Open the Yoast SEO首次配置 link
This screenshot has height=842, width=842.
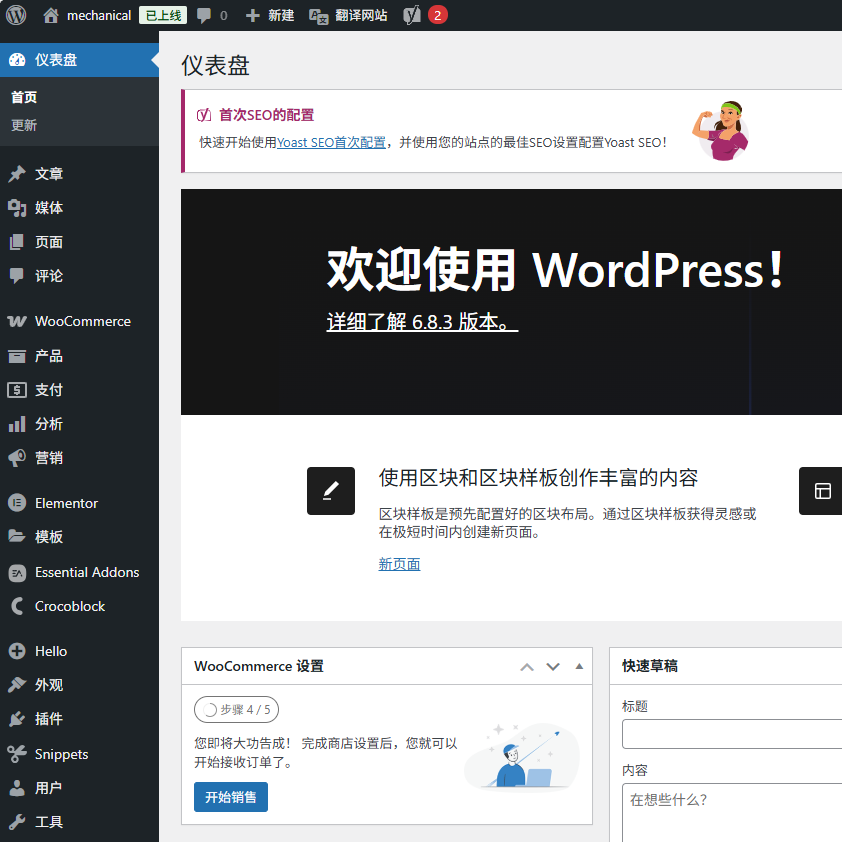pos(331,142)
